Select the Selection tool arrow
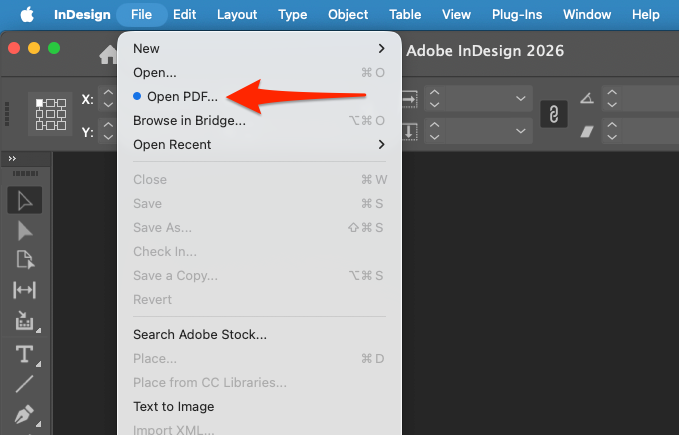This screenshot has width=679, height=435. pos(24,200)
